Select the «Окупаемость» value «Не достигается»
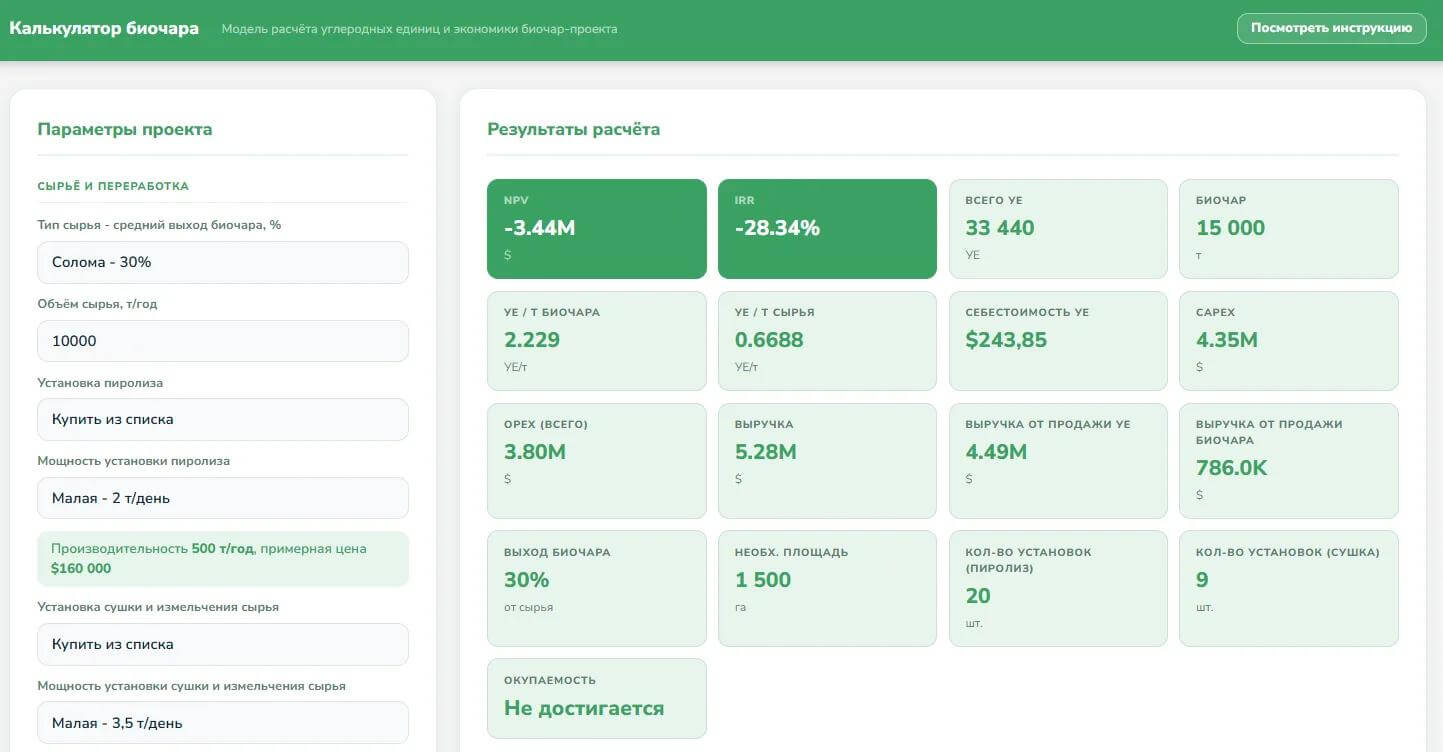This screenshot has width=1443, height=752. point(584,708)
